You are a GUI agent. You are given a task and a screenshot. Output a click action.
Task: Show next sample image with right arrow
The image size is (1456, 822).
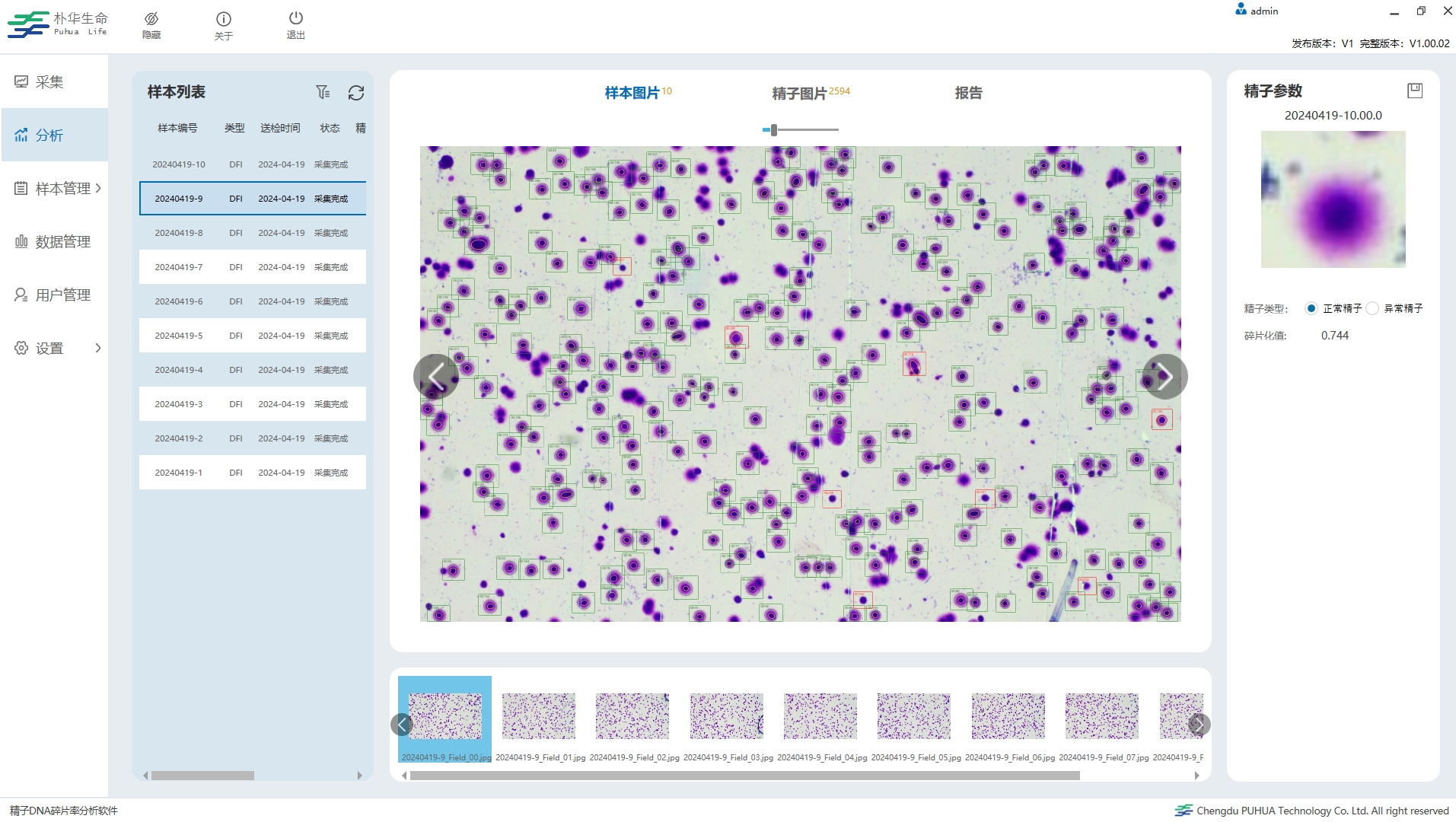coord(1164,377)
